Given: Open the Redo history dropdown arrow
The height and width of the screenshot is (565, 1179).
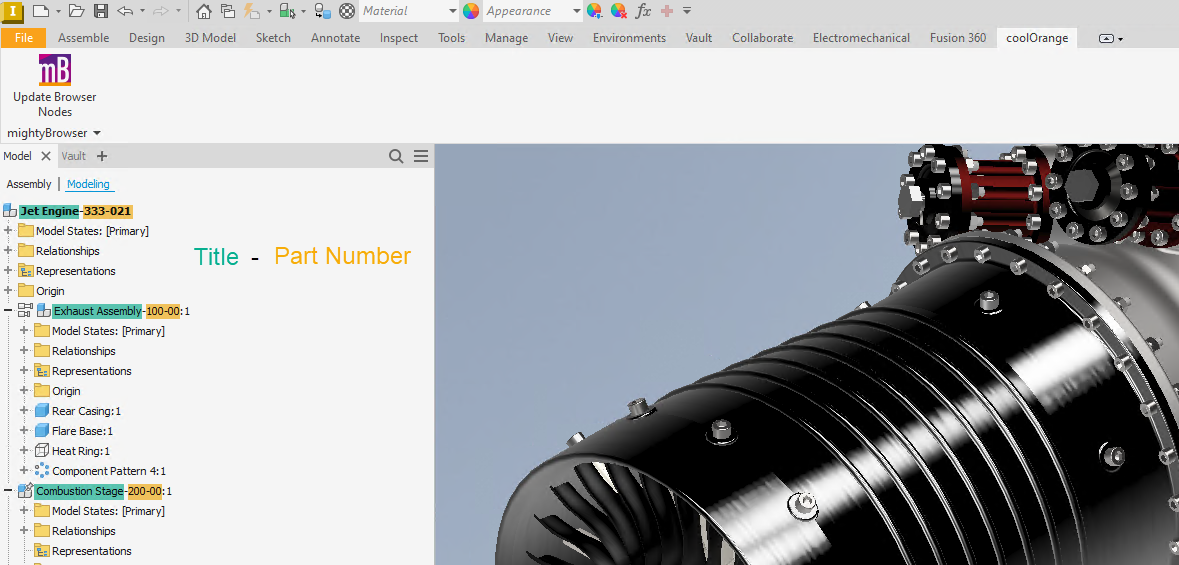Looking at the screenshot, I should point(177,11).
